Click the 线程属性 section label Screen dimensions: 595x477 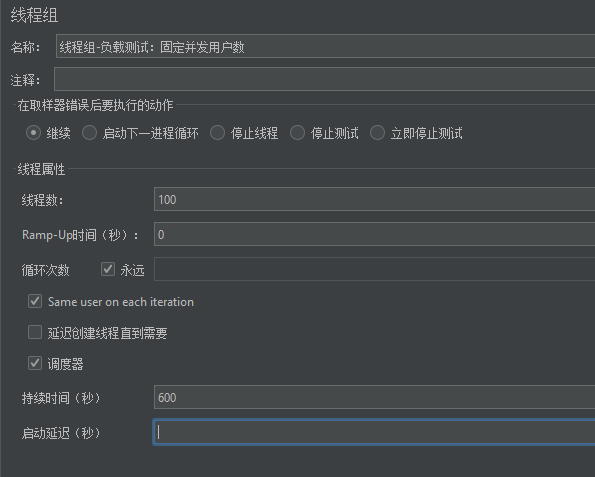click(x=41, y=169)
